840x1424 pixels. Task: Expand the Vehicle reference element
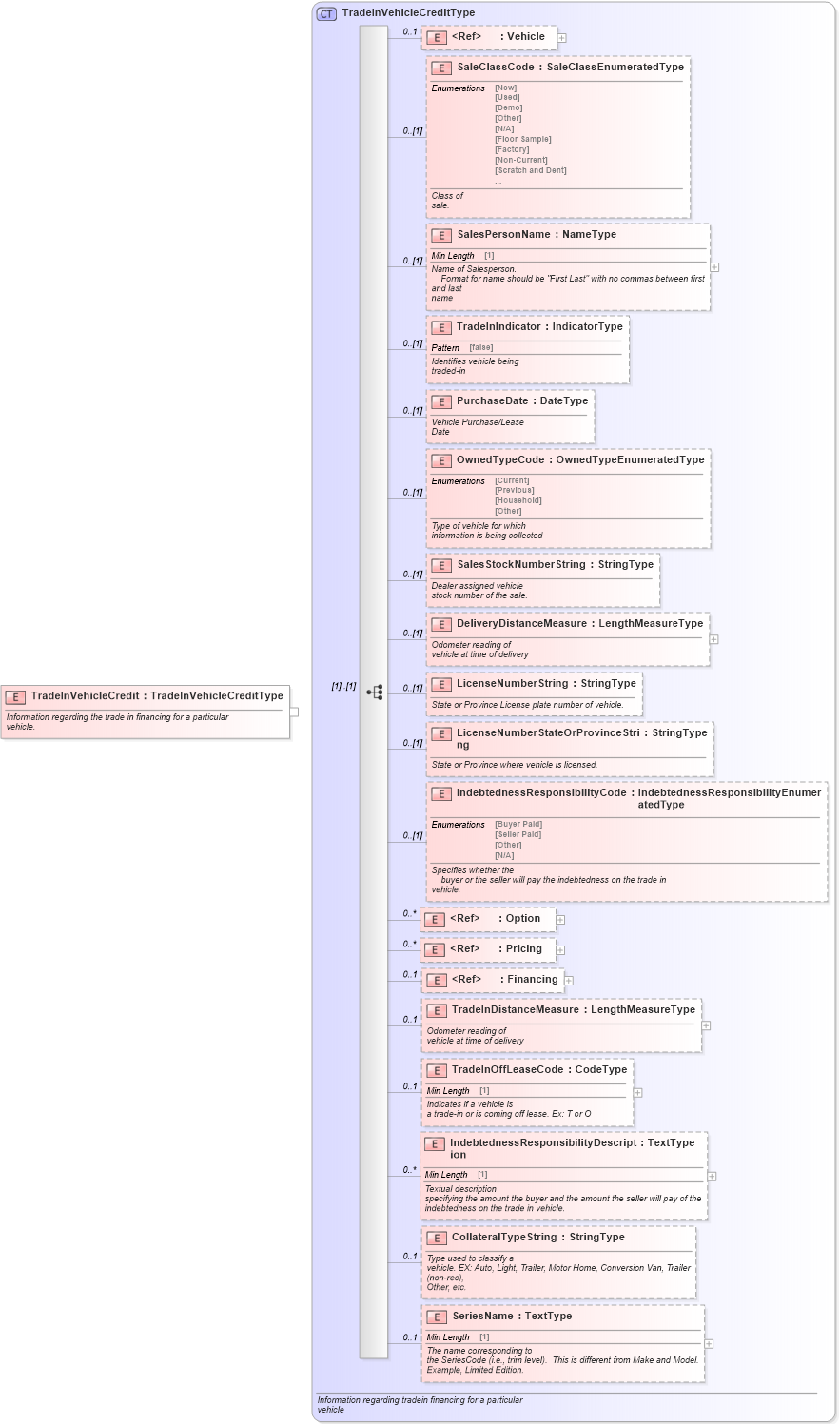tap(561, 37)
